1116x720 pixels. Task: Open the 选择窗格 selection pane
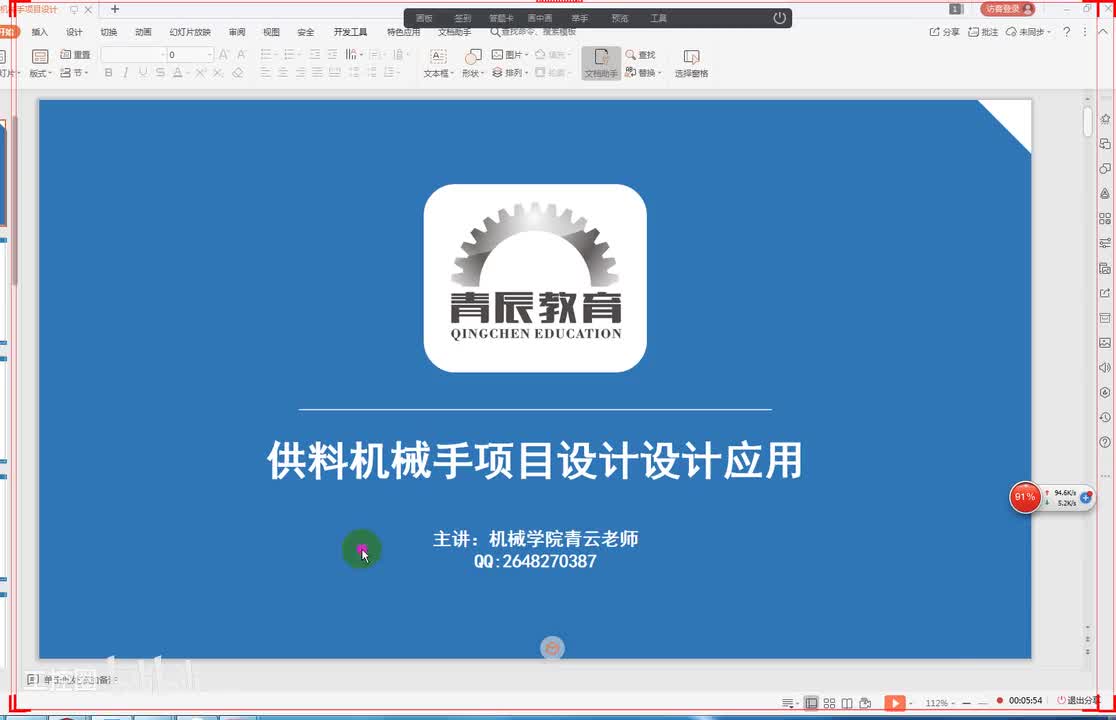(691, 63)
